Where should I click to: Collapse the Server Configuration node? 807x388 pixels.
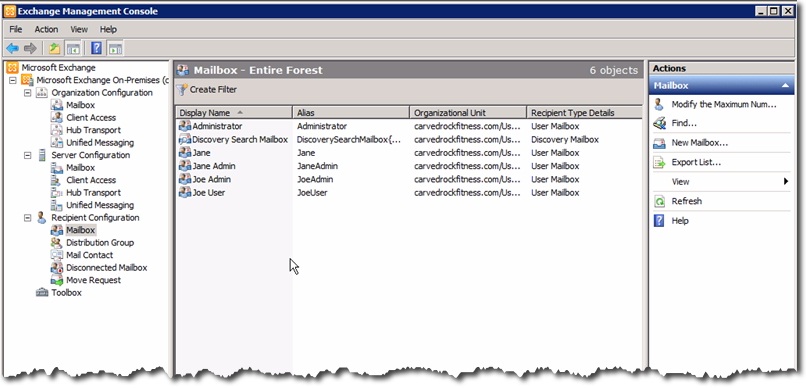[x=28, y=155]
